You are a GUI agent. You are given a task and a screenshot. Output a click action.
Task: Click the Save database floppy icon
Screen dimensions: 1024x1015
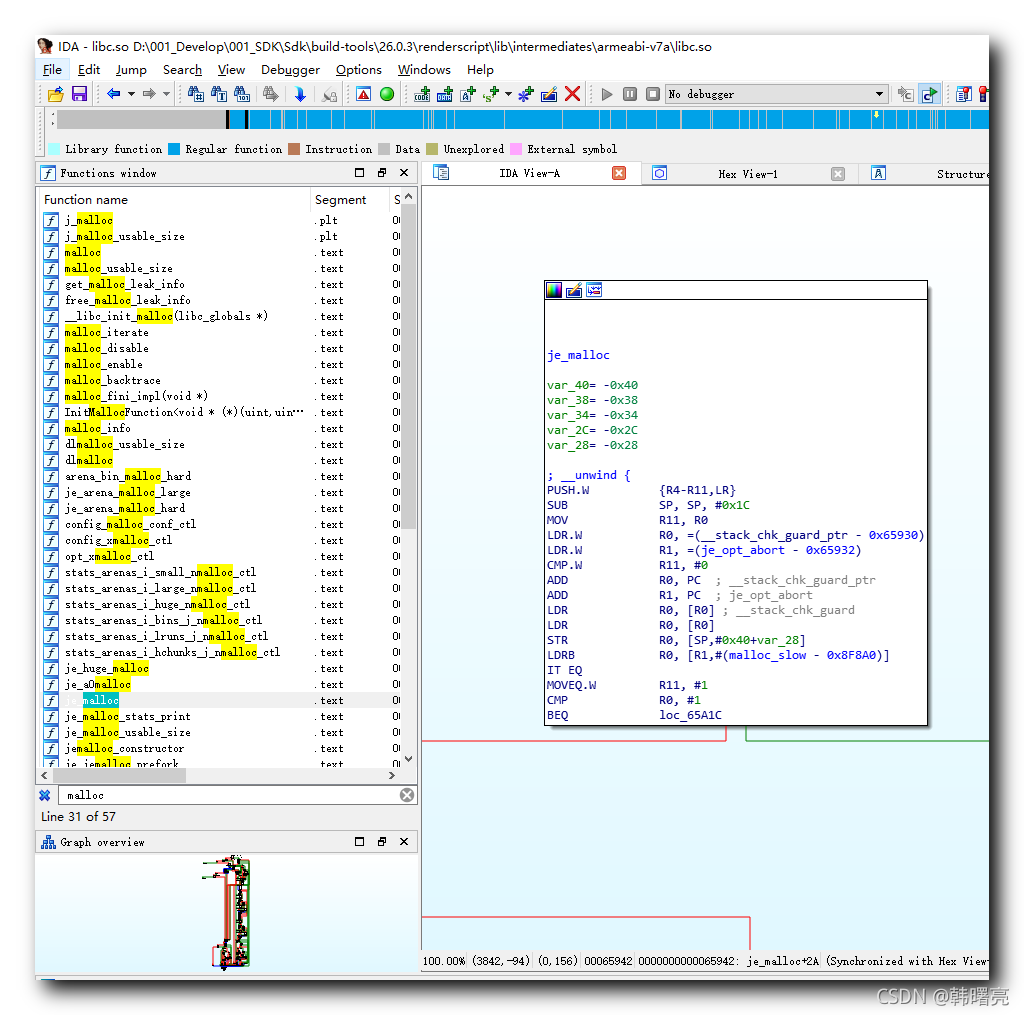pos(79,94)
